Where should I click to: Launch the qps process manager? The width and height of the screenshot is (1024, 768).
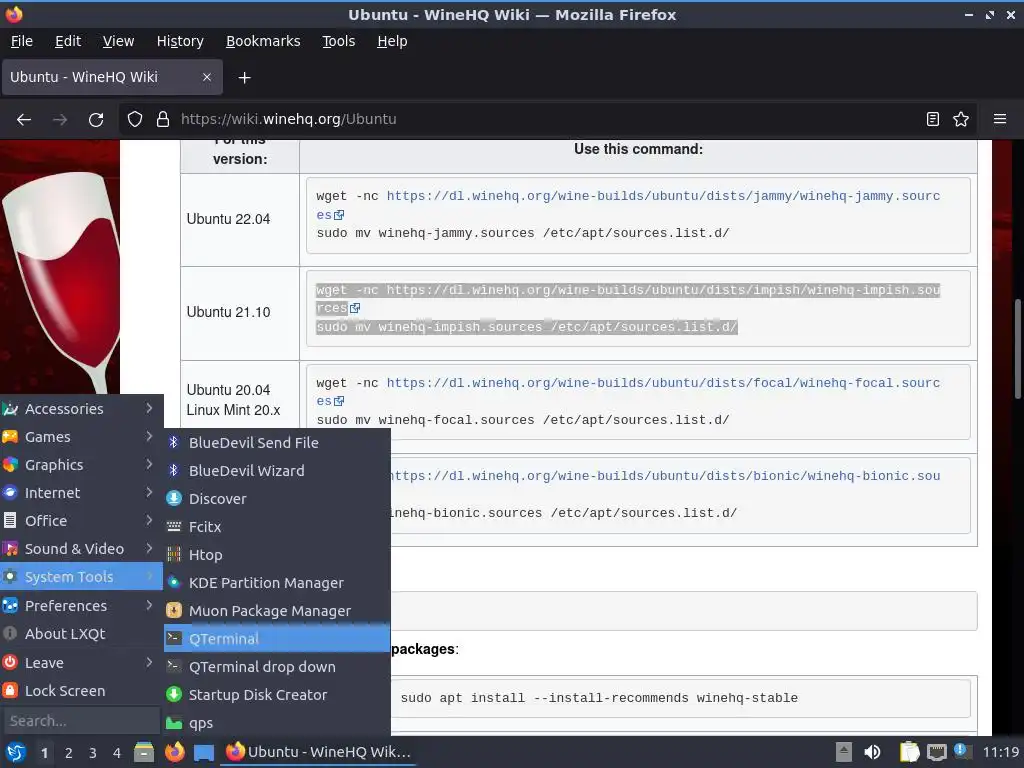277,723
